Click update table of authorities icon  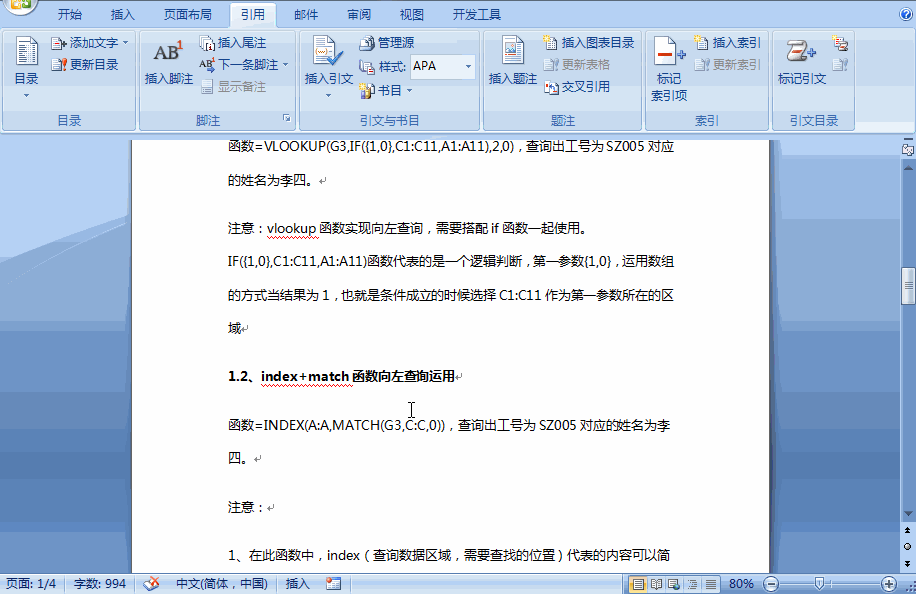840,65
